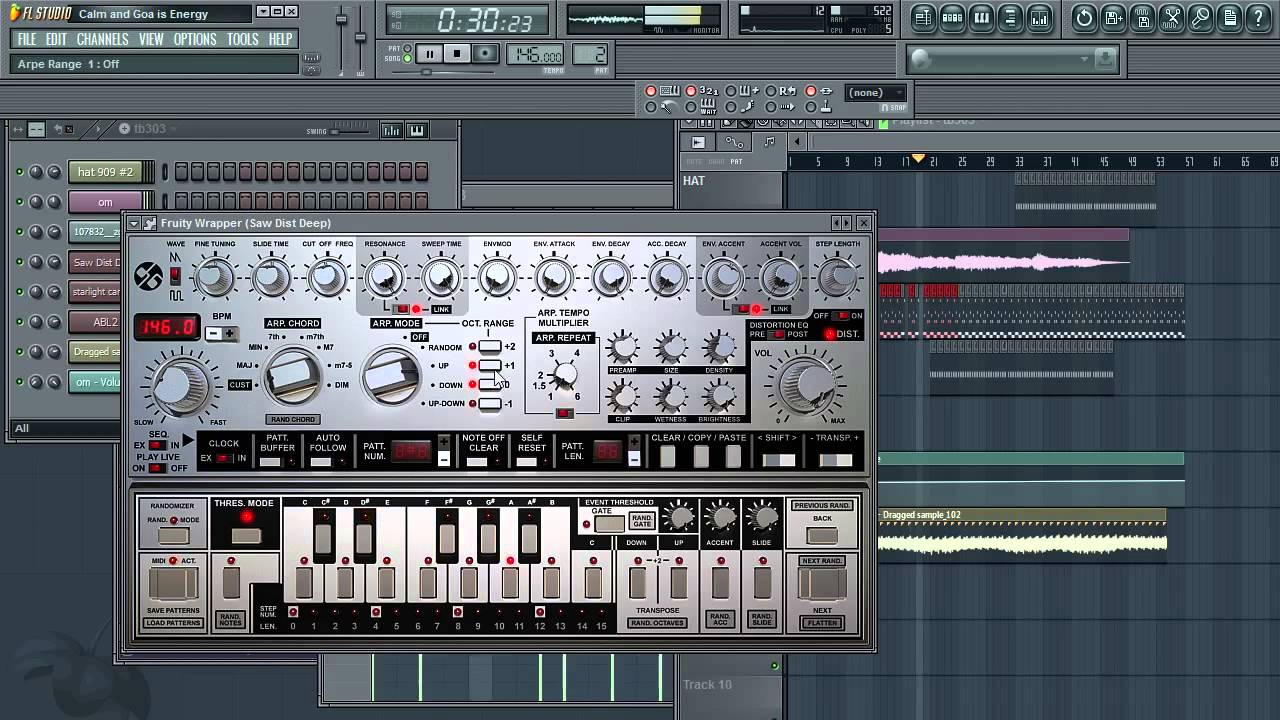Click the Record button in transport
The width and height of the screenshot is (1280, 720).
485,54
